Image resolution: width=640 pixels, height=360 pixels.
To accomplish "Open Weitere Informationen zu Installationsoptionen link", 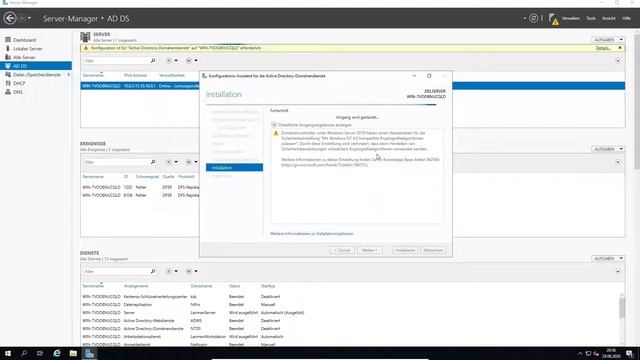I will pos(312,234).
